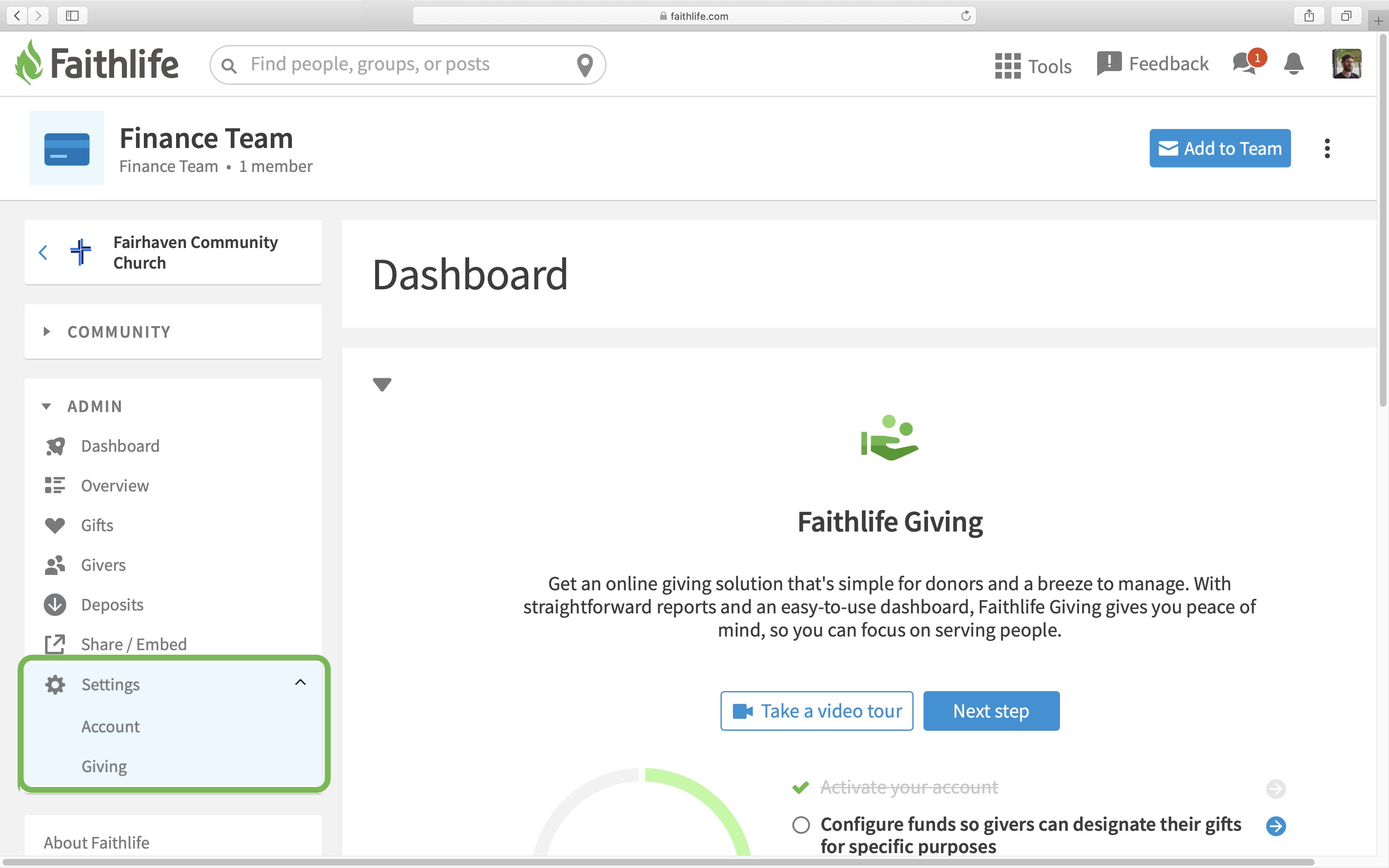This screenshot has height=868, width=1389.
Task: Click the Faithlife flame logo
Action: (x=29, y=62)
